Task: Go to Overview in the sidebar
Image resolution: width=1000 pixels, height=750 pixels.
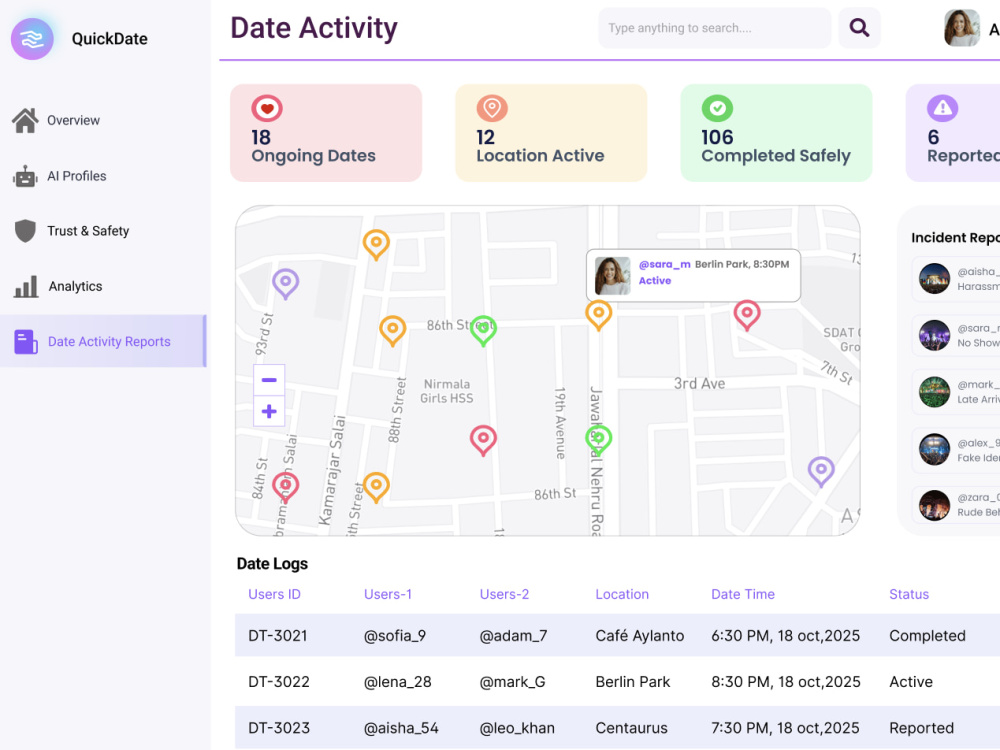Action: click(73, 121)
